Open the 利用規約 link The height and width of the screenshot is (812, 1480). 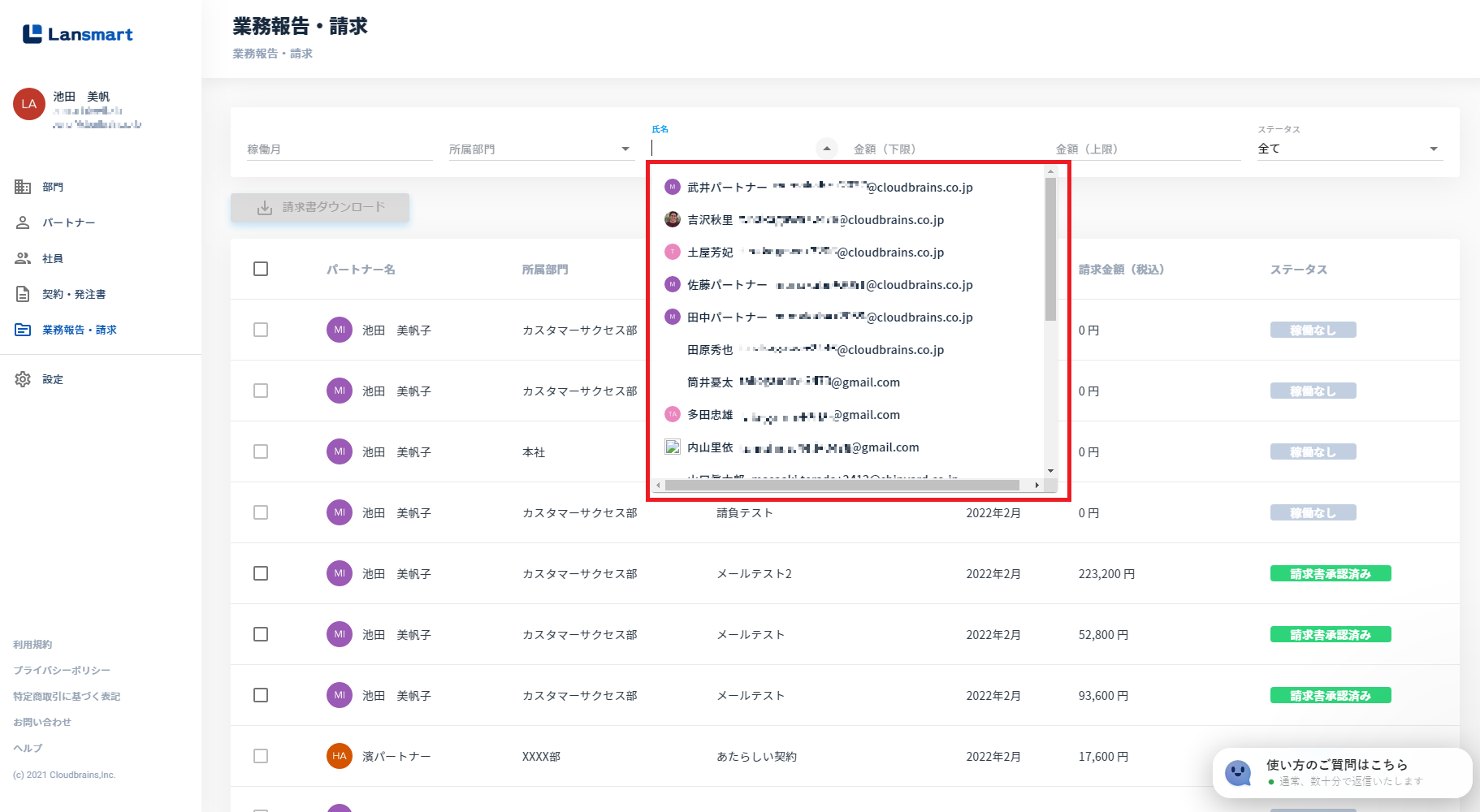(32, 645)
